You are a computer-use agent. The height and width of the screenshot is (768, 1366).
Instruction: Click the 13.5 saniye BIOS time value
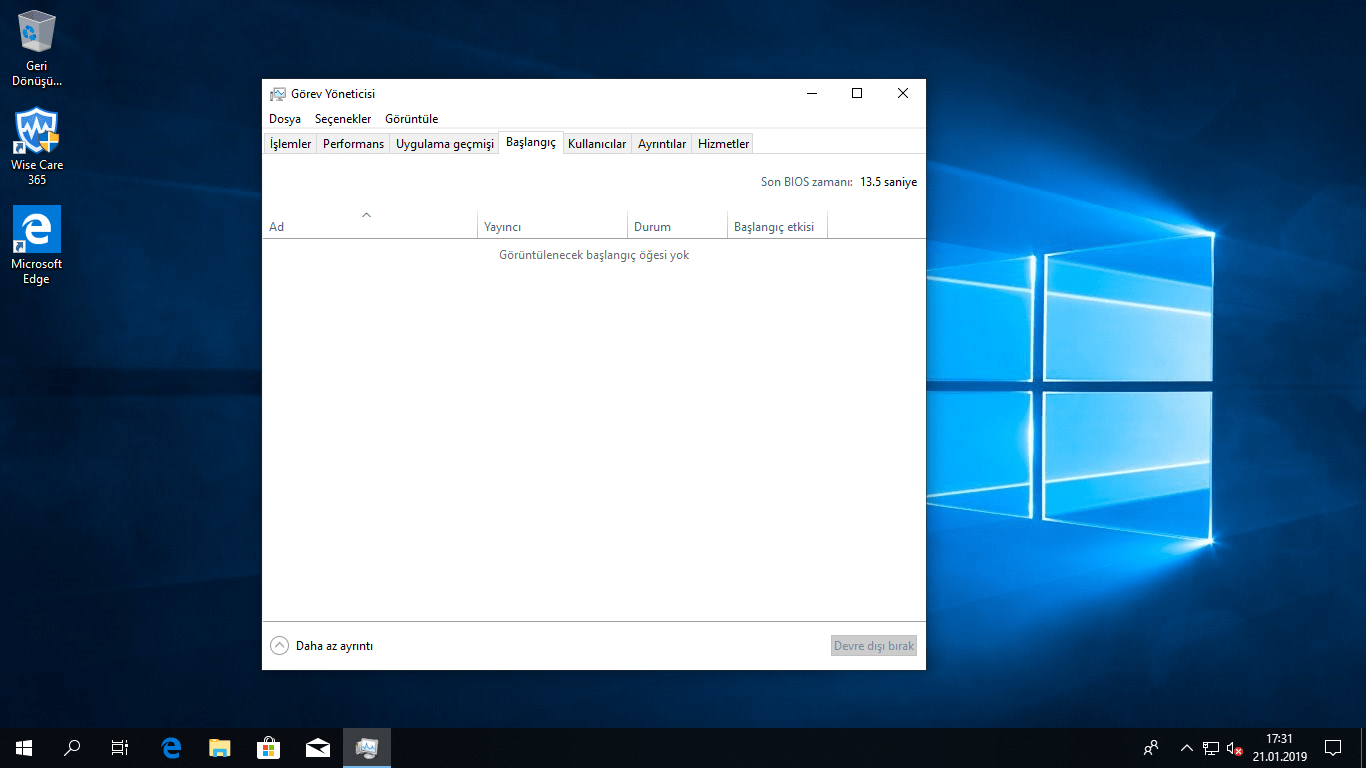point(888,182)
